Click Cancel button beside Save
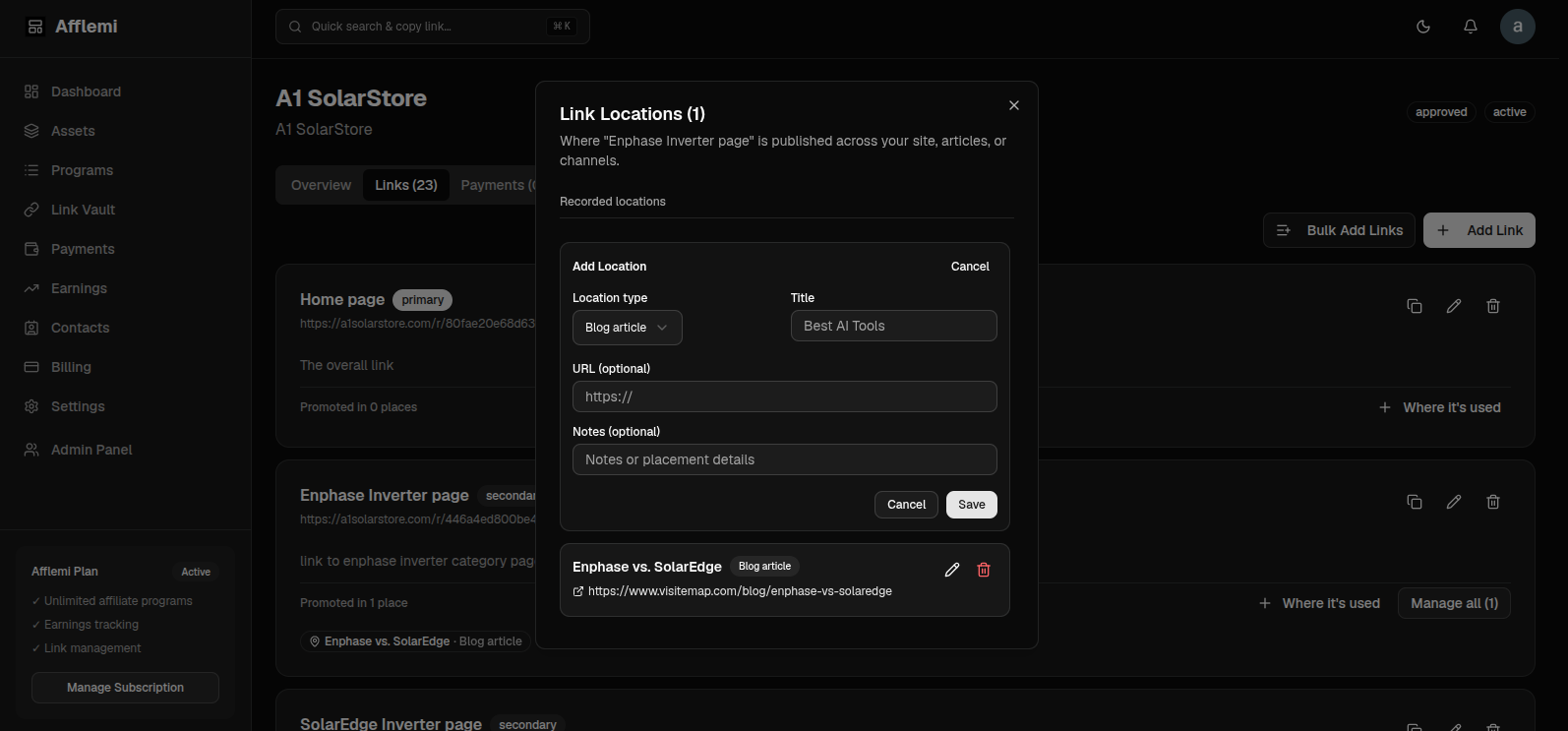This screenshot has width=1568, height=731. pyautogui.click(x=906, y=505)
